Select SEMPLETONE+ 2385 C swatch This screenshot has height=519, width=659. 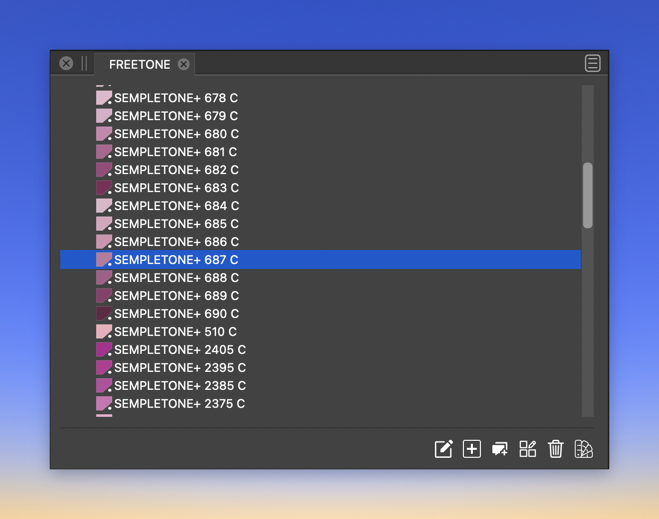320,386
